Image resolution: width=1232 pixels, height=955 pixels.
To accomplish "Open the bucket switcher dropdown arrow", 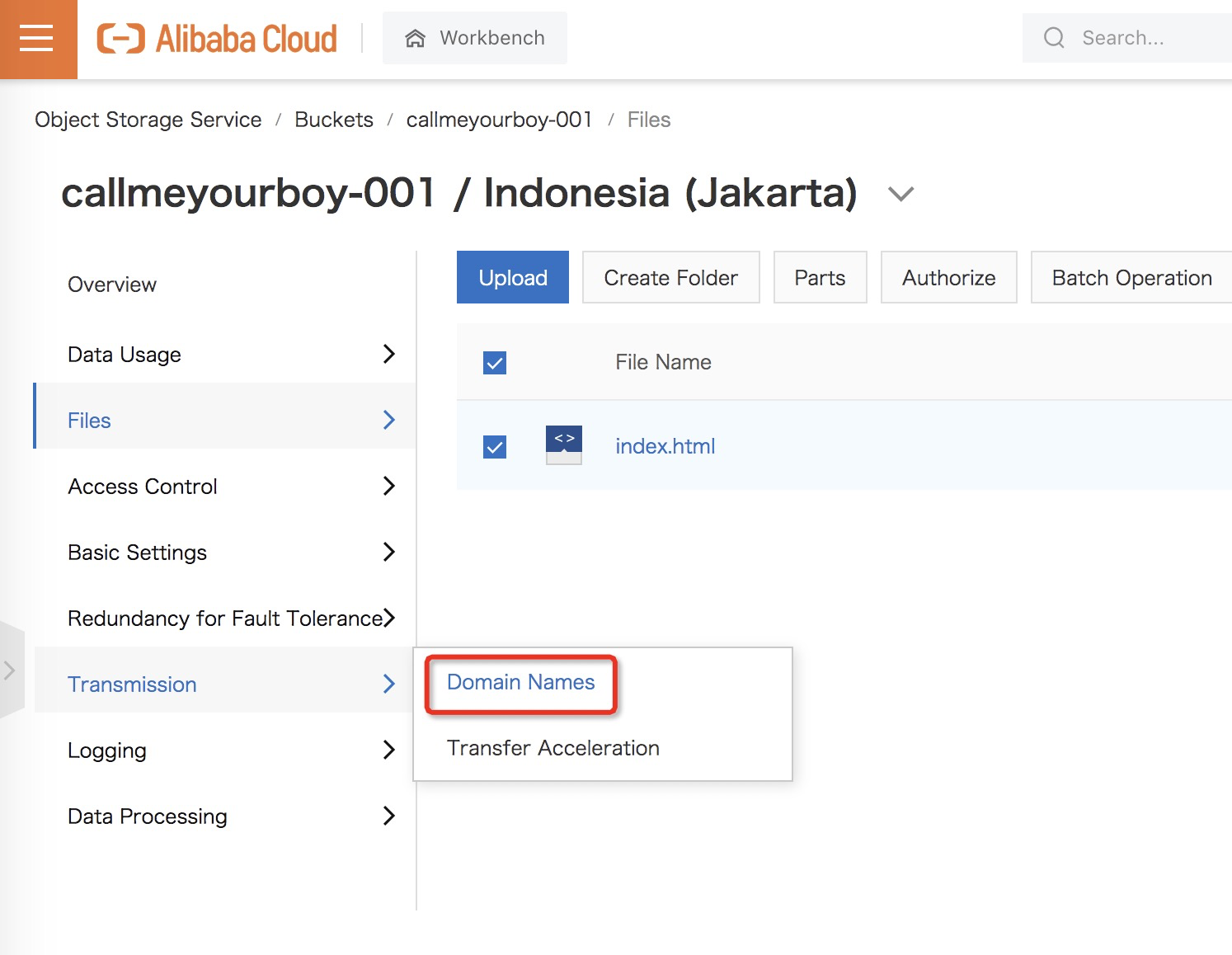I will point(900,194).
